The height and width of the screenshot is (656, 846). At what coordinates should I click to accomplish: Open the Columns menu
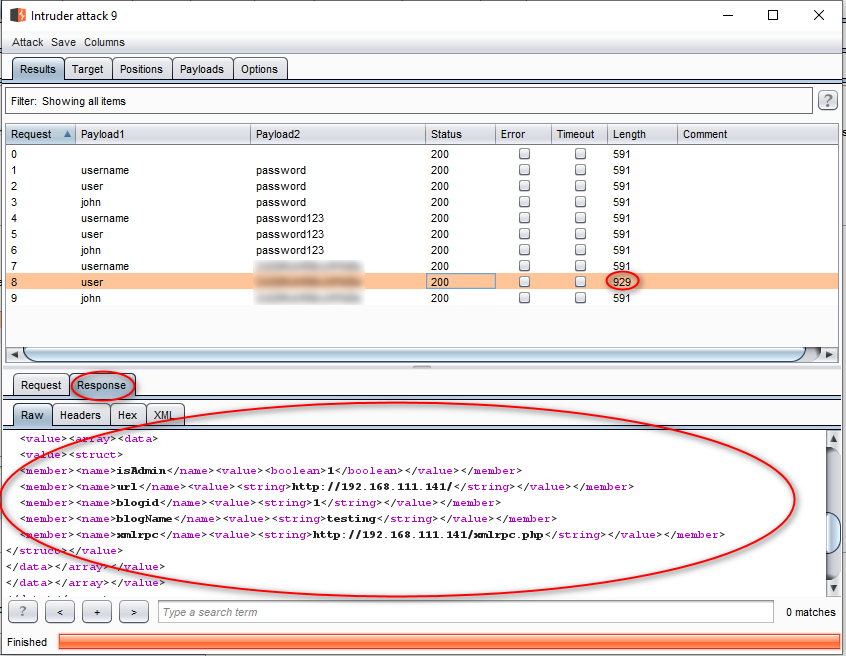point(104,42)
